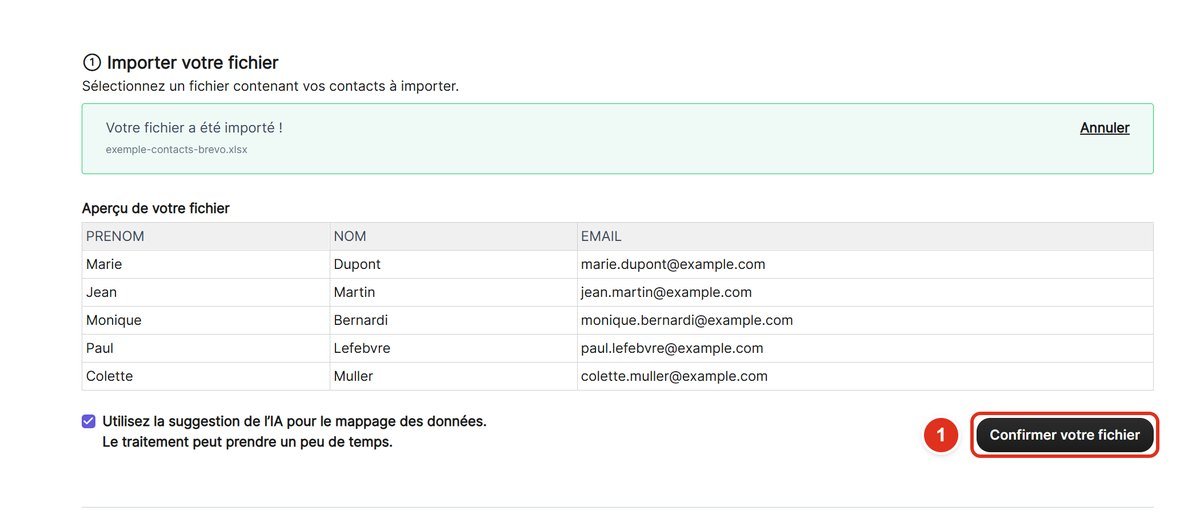Click the Annuler link
The image size is (1200, 531).
click(x=1105, y=128)
